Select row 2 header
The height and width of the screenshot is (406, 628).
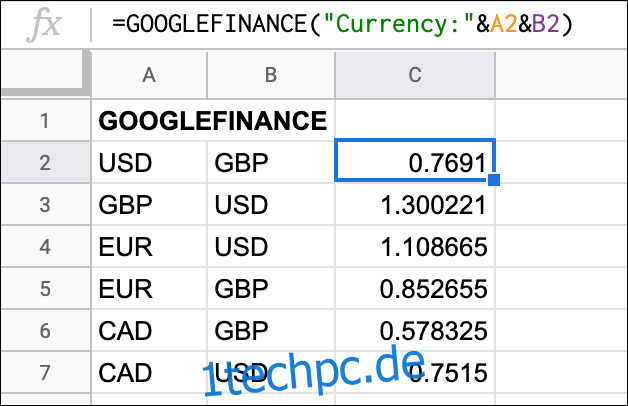[45, 162]
